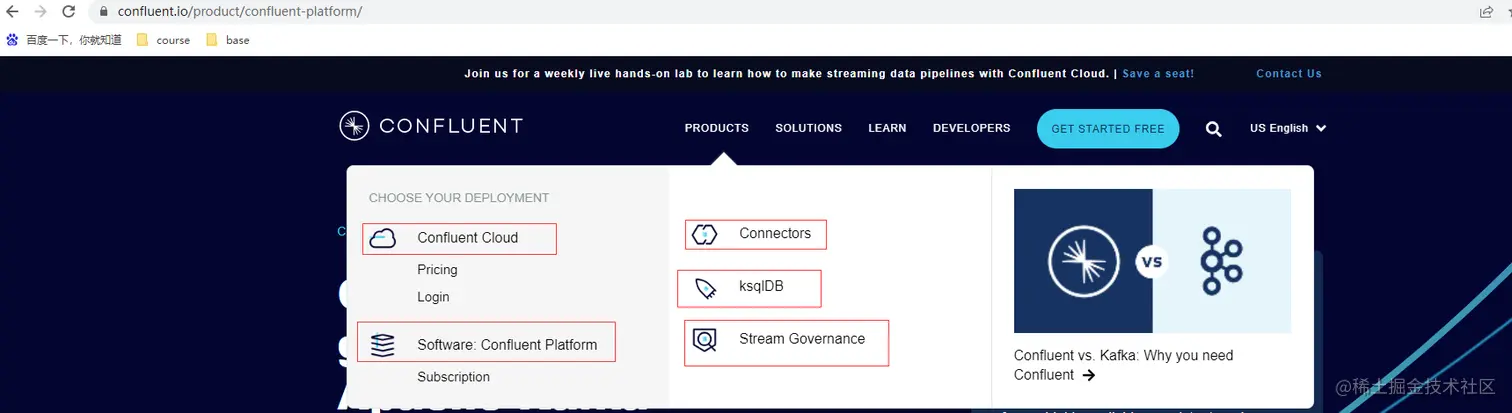Click Save a seat! link

pos(1158,73)
